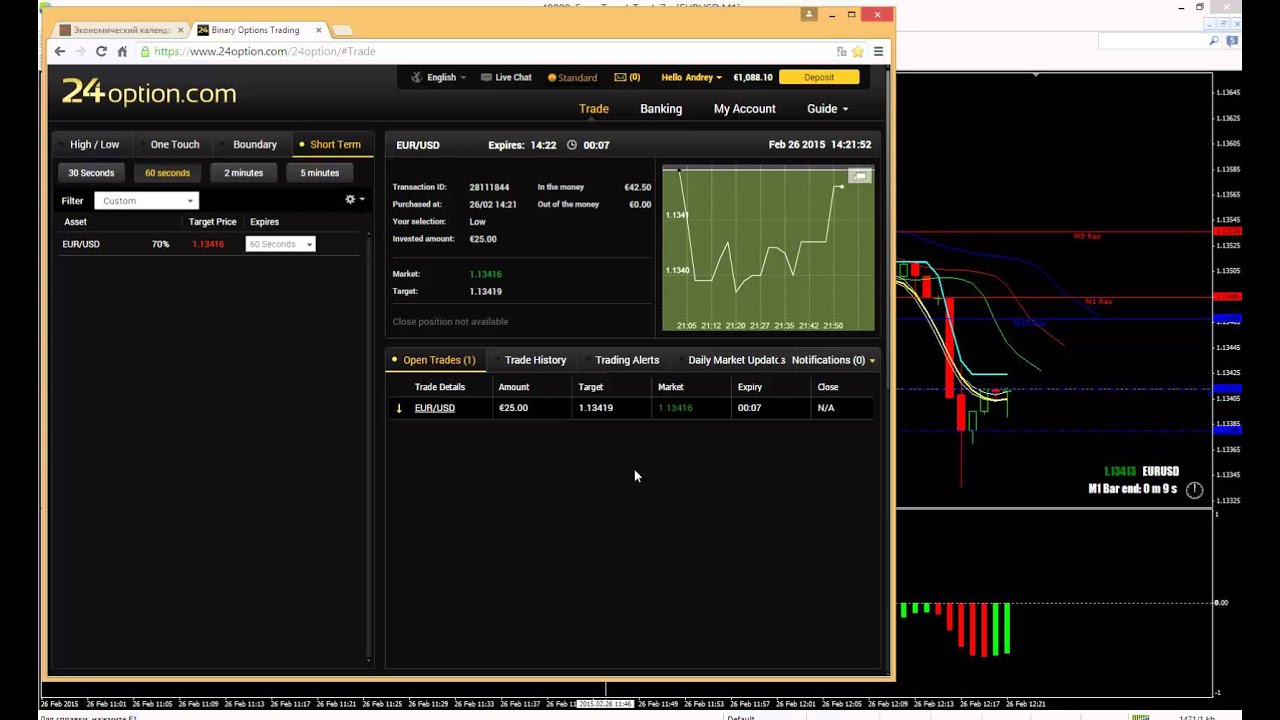
Task: Switch to the Экономический календарь tab
Action: click(x=122, y=30)
